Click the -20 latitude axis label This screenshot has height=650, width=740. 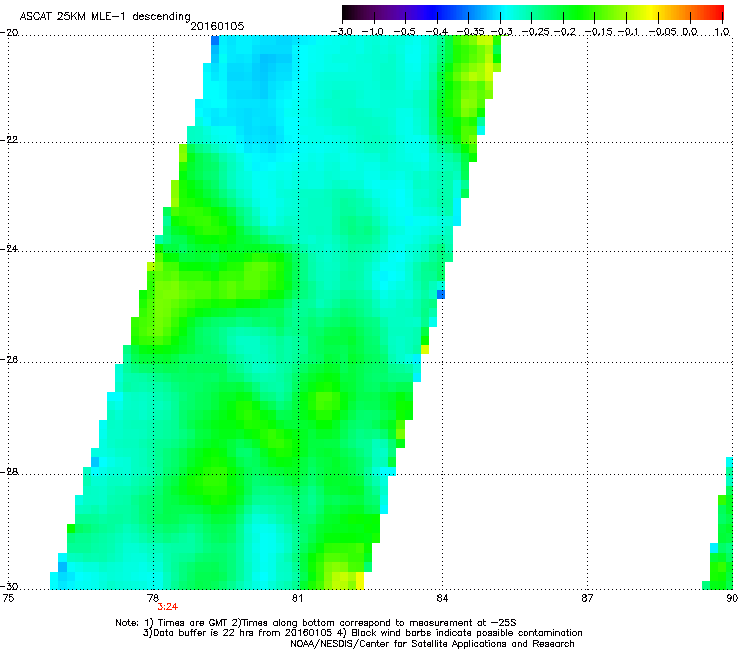tap(9, 33)
